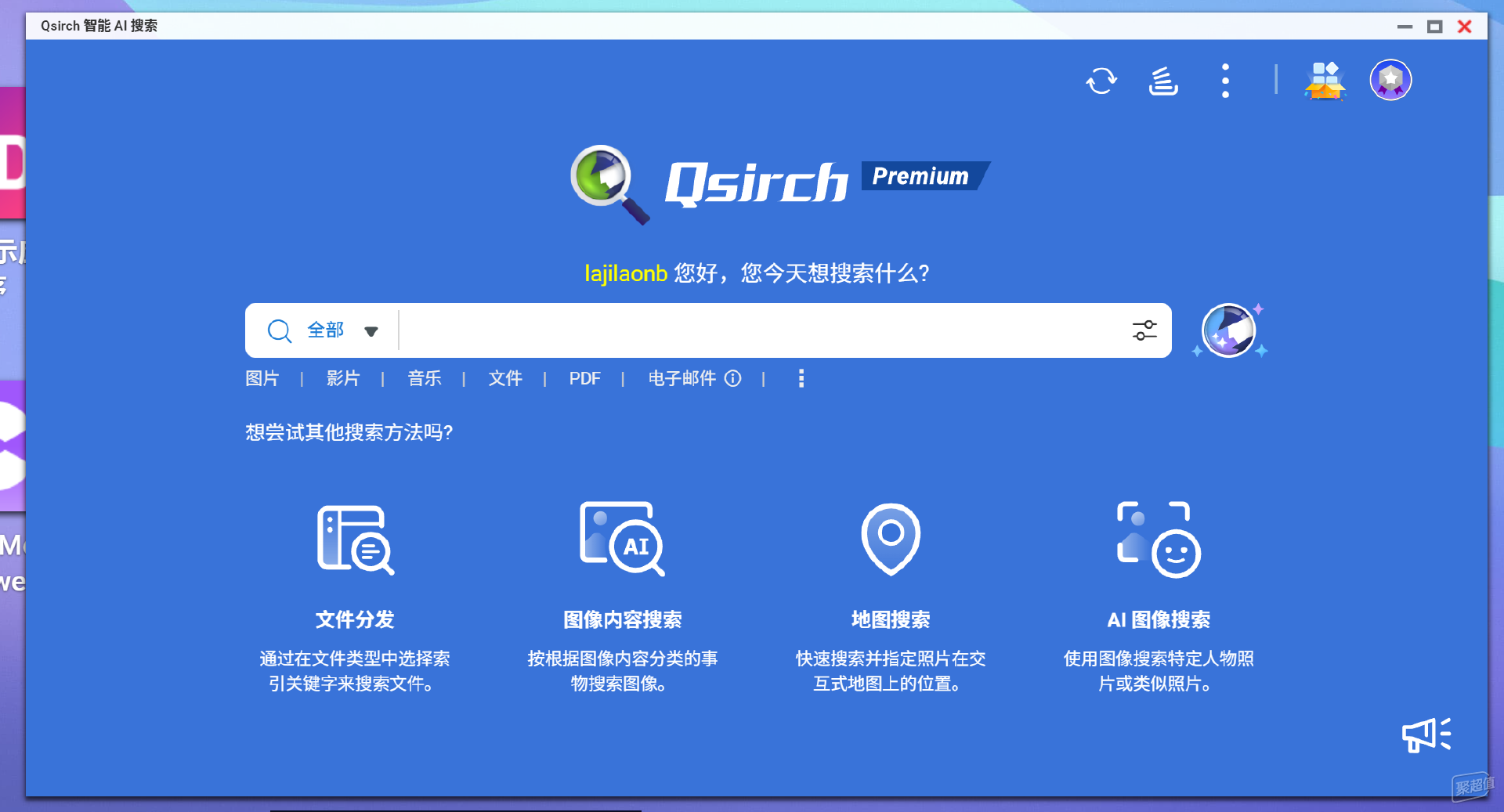Open the megaphone announcements icon

point(1426,734)
